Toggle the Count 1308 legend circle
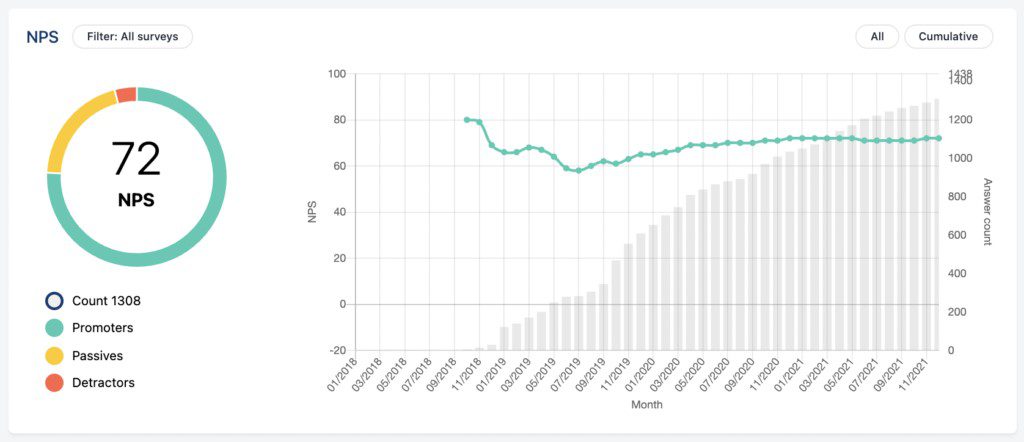The height and width of the screenshot is (442, 1024). pyautogui.click(x=55, y=301)
